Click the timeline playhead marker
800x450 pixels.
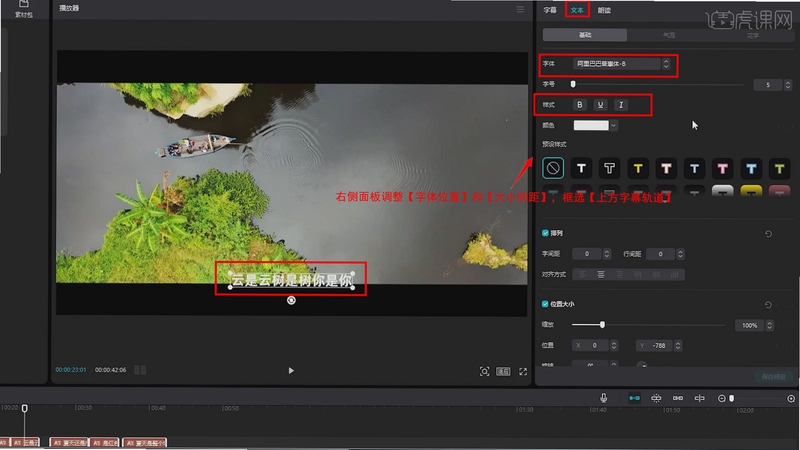pos(24,408)
